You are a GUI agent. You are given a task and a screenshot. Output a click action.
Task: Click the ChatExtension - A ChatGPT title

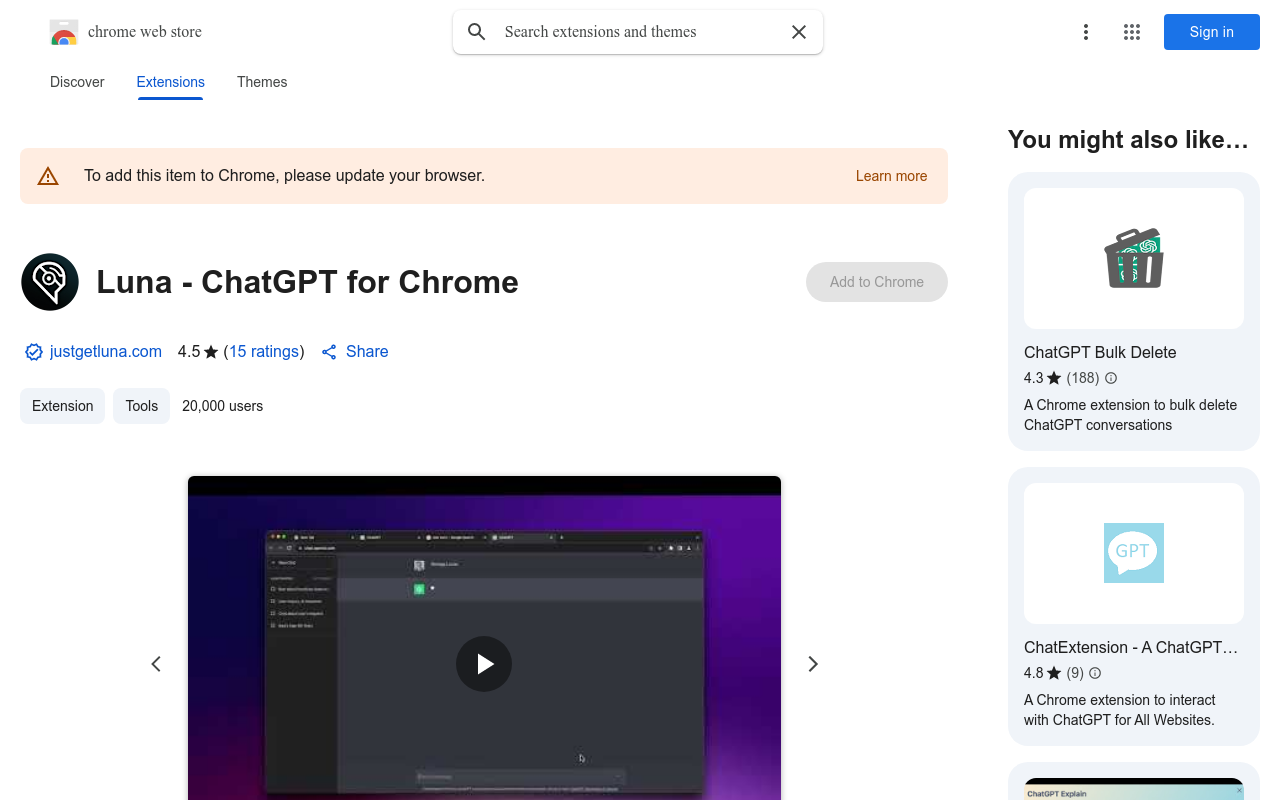pos(1131,647)
